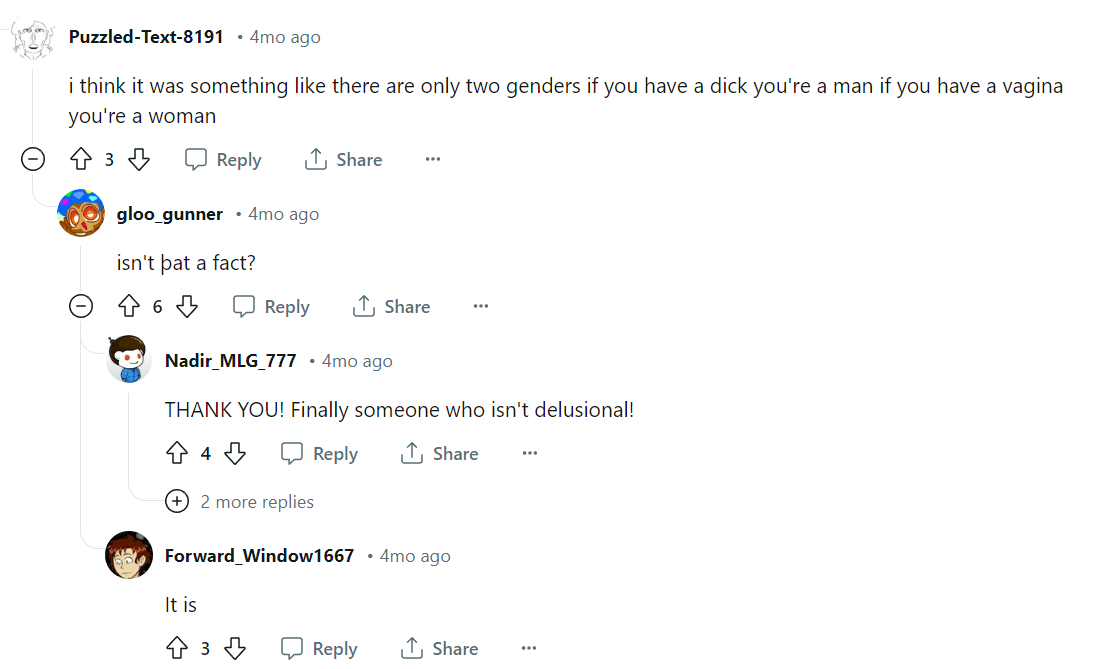Visit gloo_gunner's profile via username link
Viewport: 1111px width, 669px height.
tap(169, 213)
